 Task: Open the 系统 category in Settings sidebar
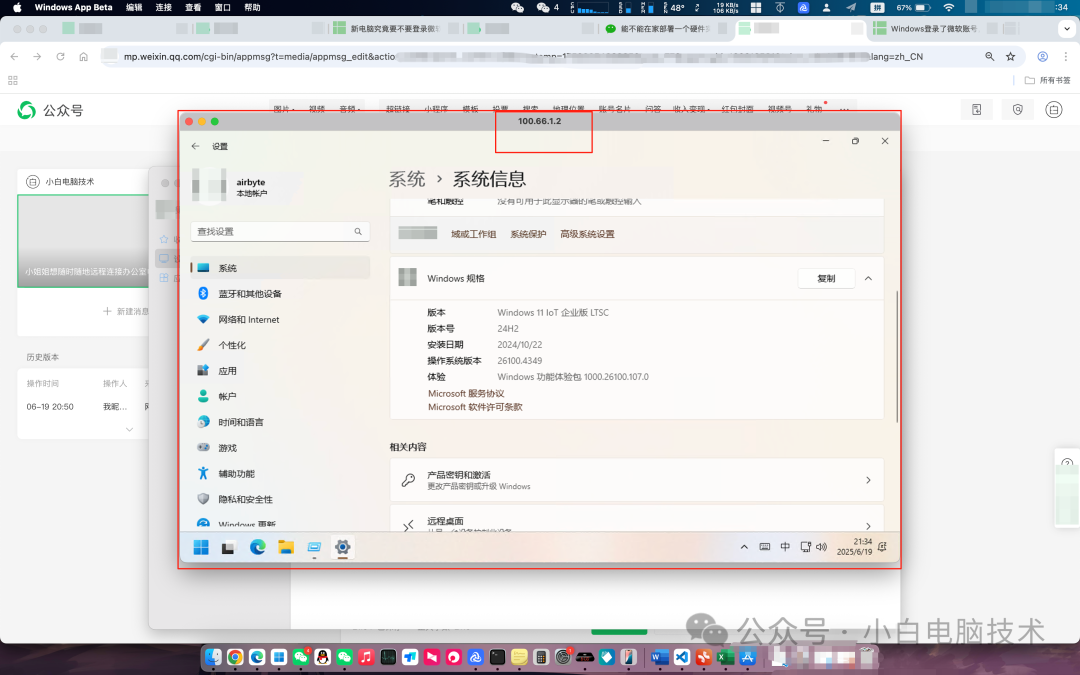tap(280, 268)
